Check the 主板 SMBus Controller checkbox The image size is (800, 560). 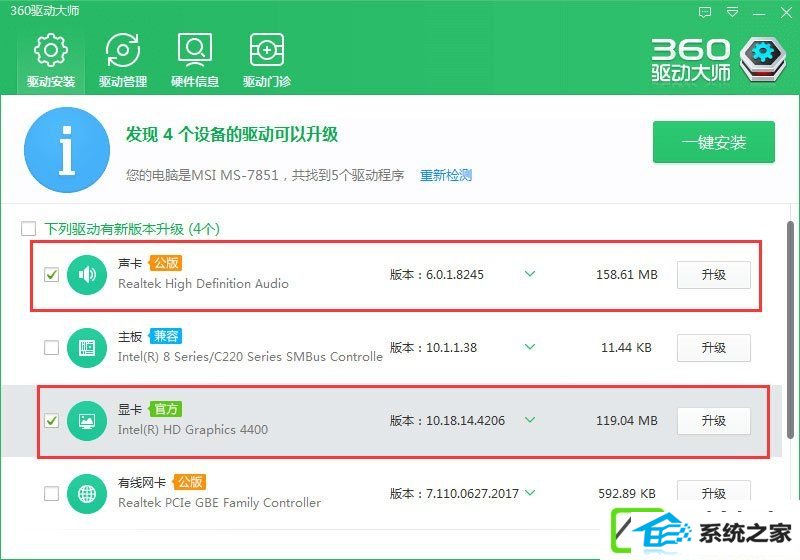pos(52,347)
